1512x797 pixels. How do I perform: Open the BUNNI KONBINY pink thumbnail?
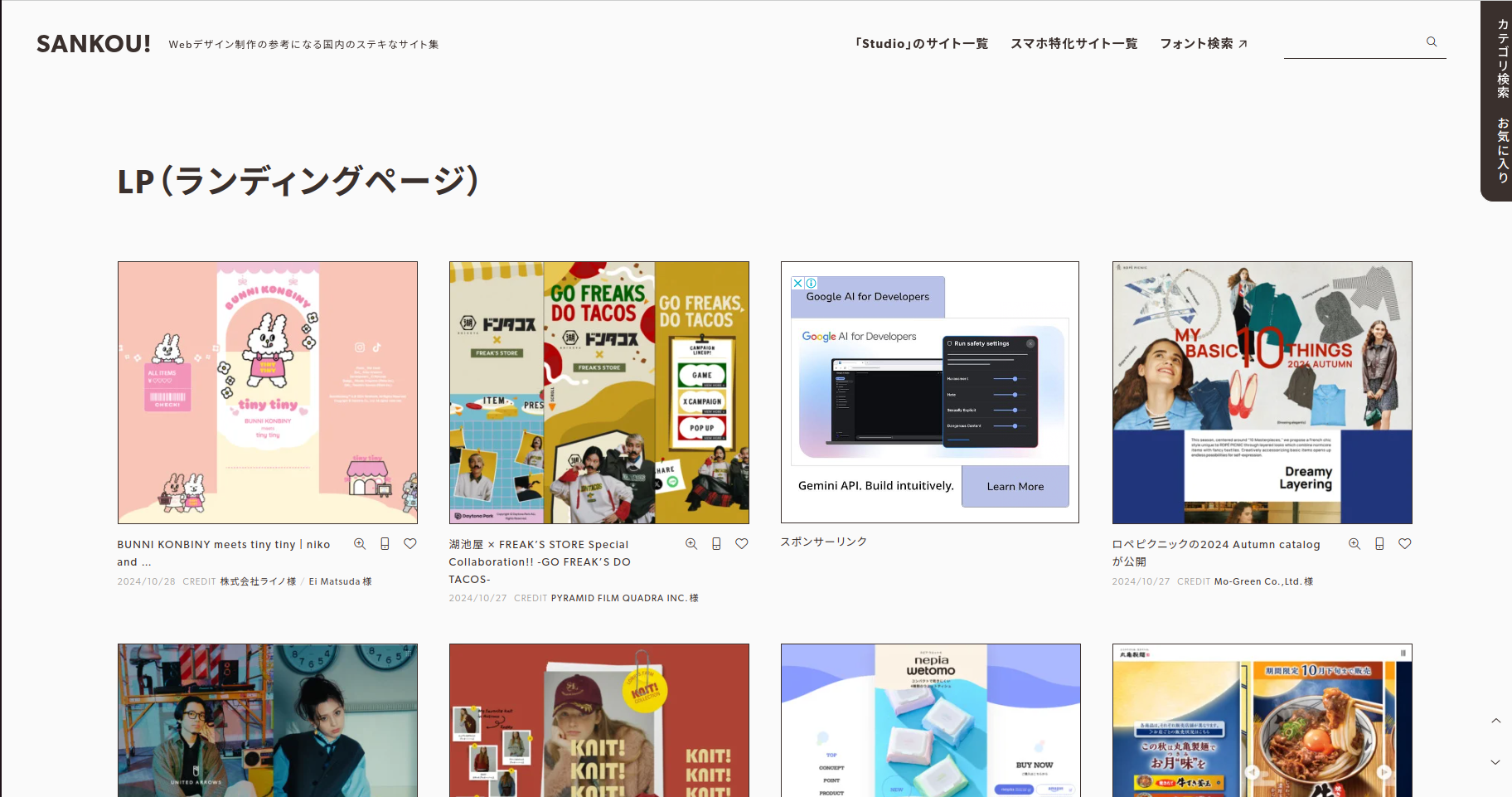[x=268, y=393]
